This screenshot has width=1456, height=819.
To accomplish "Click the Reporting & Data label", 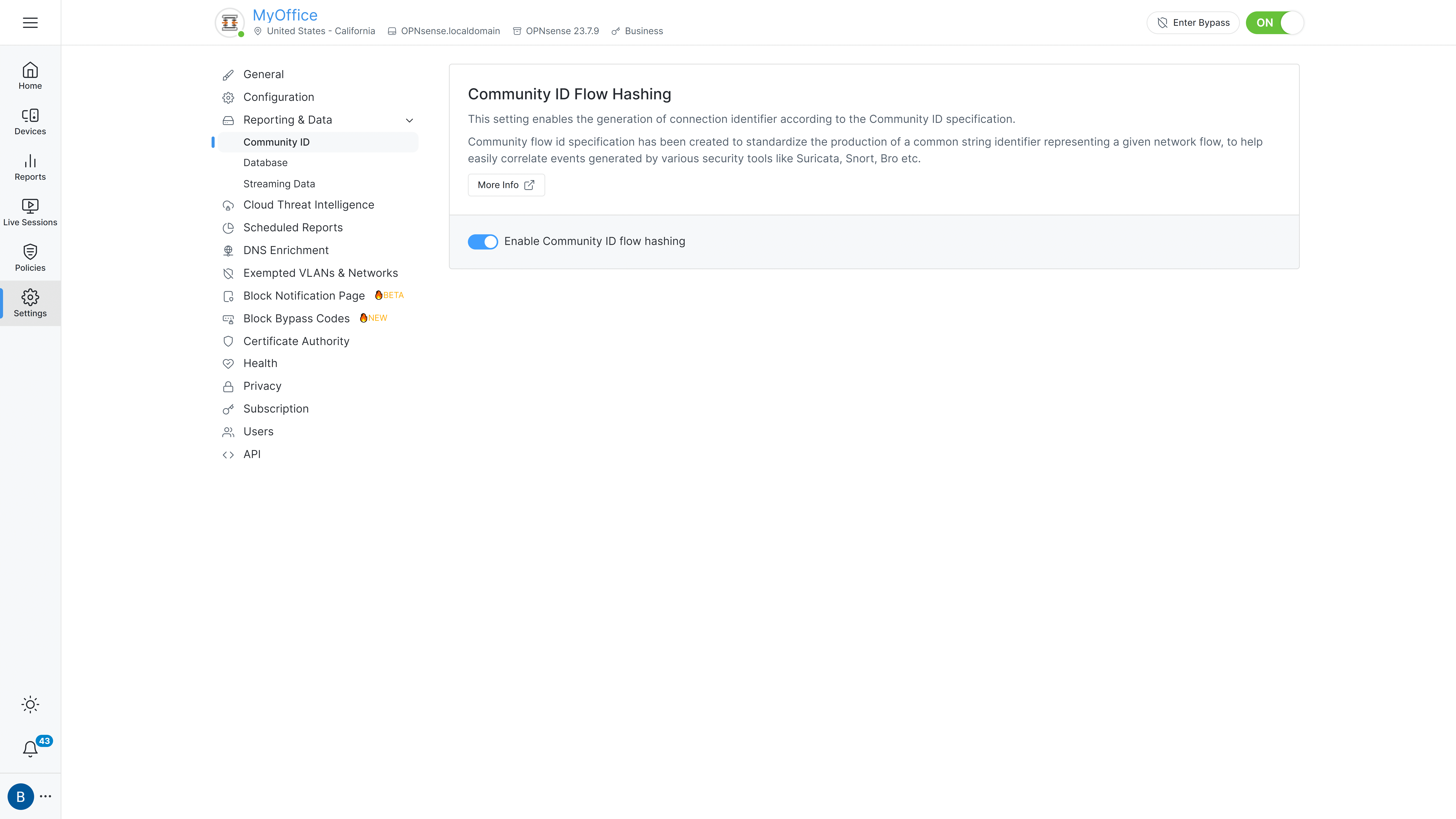I will pos(288,120).
